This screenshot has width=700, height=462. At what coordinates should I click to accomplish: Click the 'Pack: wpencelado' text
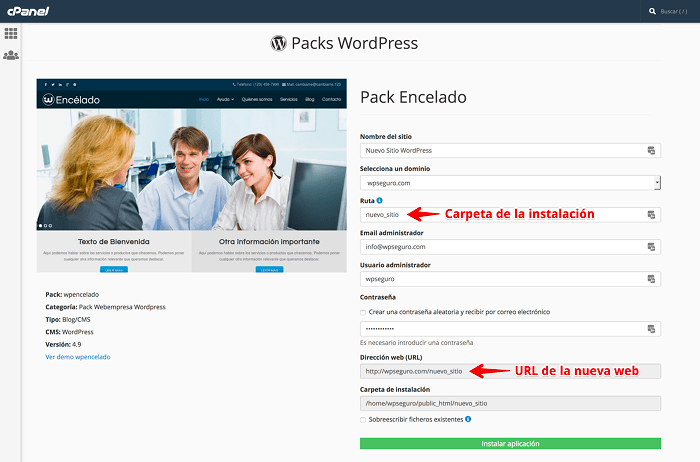[72, 294]
